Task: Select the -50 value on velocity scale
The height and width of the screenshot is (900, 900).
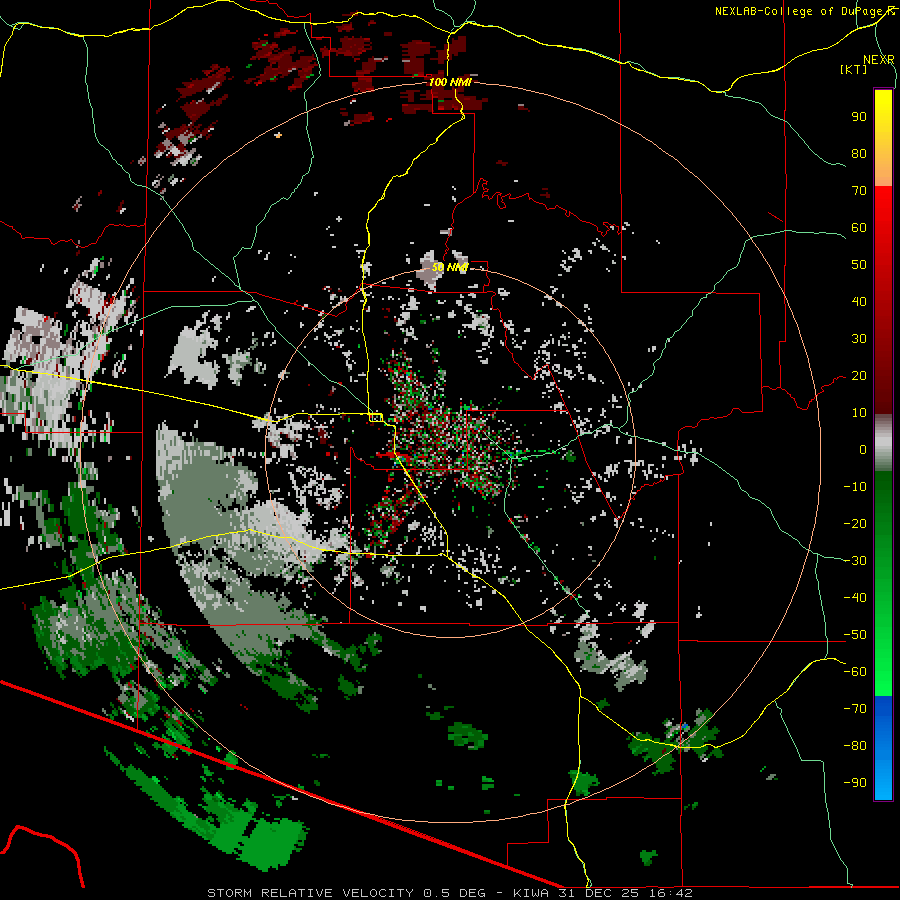Action: coord(855,635)
